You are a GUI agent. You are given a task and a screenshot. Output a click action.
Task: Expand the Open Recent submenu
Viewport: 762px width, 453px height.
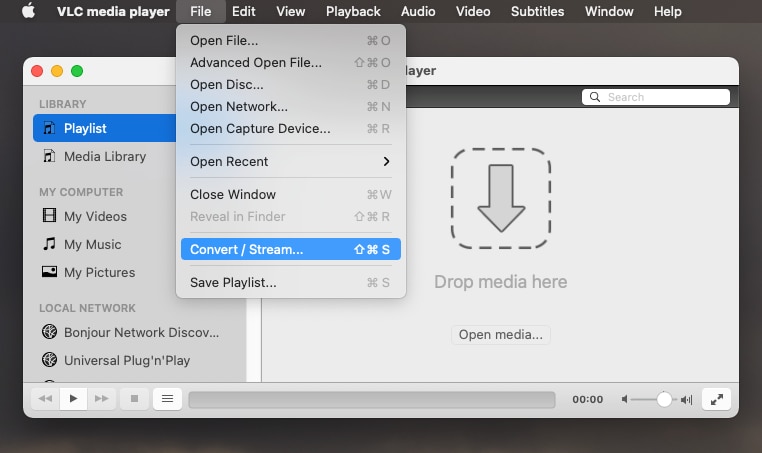291,161
